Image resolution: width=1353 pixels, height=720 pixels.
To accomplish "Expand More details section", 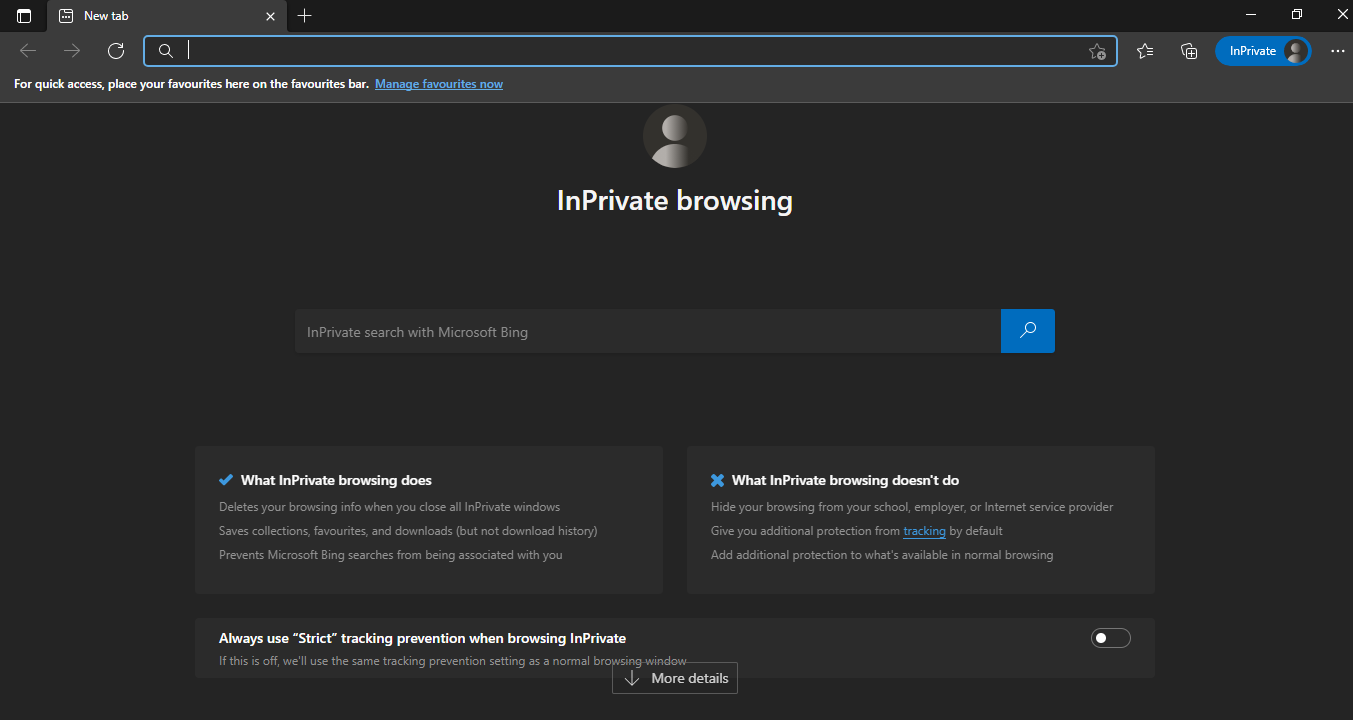I will click(675, 678).
